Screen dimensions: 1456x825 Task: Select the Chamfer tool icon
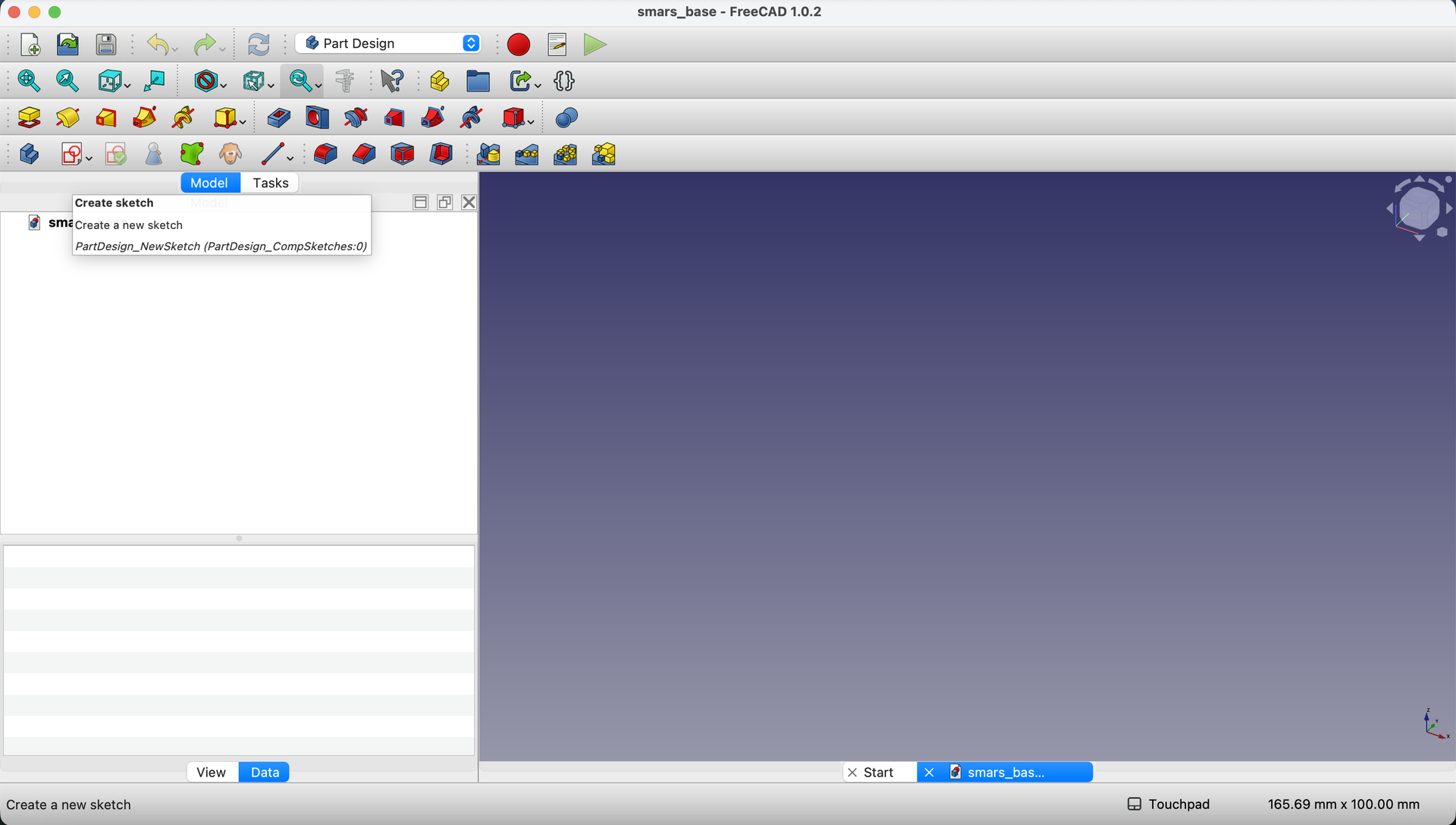364,154
